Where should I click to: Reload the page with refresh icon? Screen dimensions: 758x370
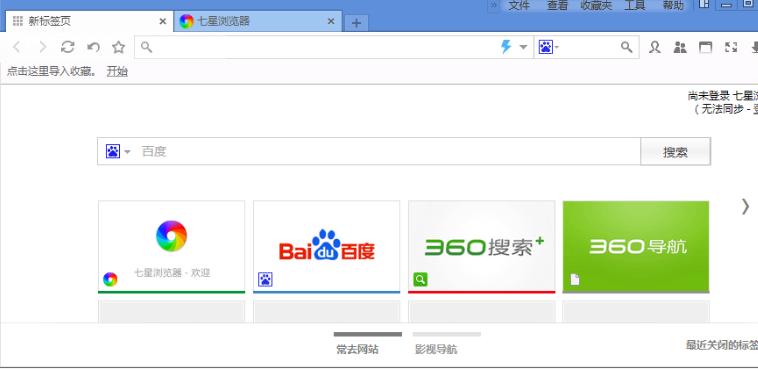(x=68, y=47)
